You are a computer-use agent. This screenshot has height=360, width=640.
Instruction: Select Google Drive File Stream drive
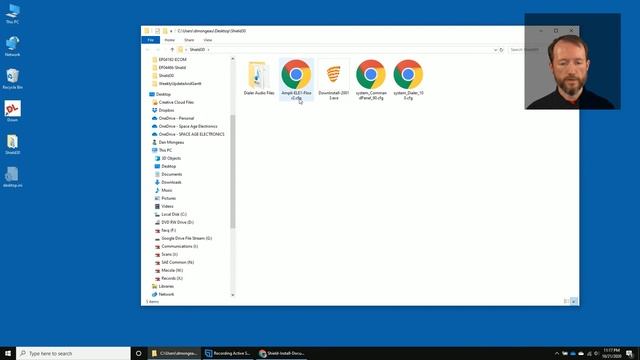187,238
